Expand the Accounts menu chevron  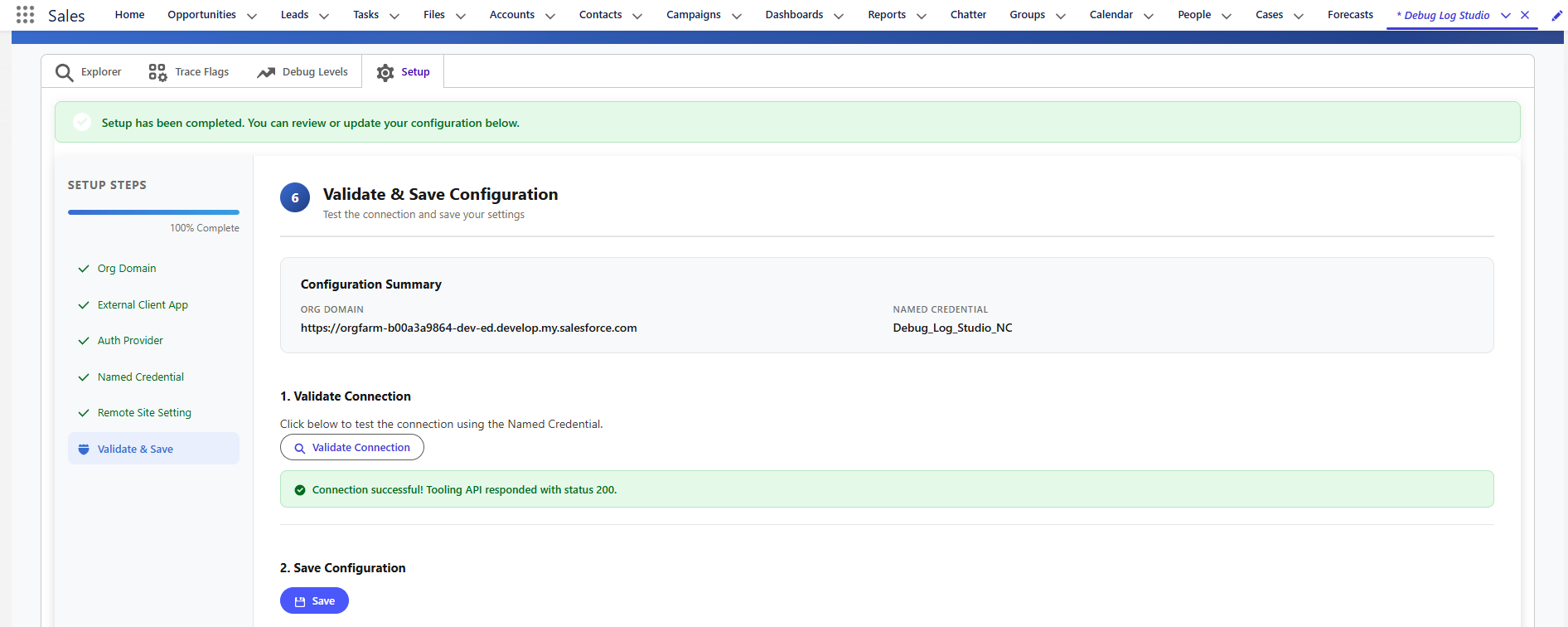[x=550, y=16]
